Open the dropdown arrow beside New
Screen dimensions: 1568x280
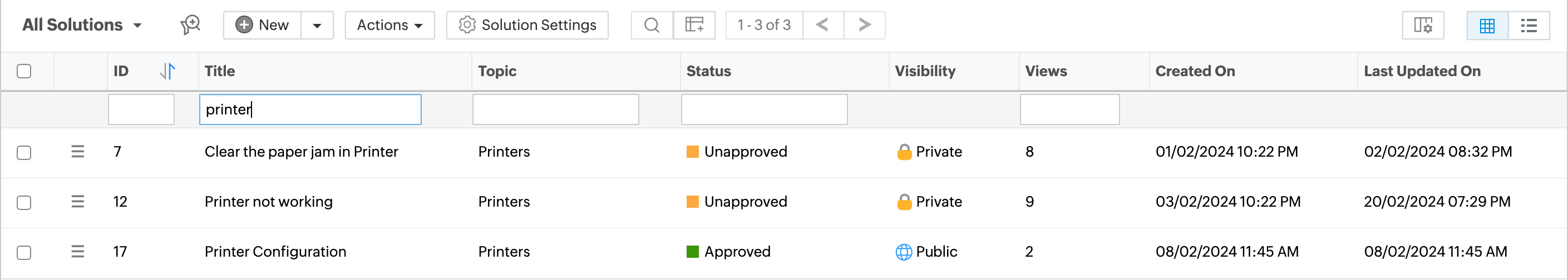point(317,26)
